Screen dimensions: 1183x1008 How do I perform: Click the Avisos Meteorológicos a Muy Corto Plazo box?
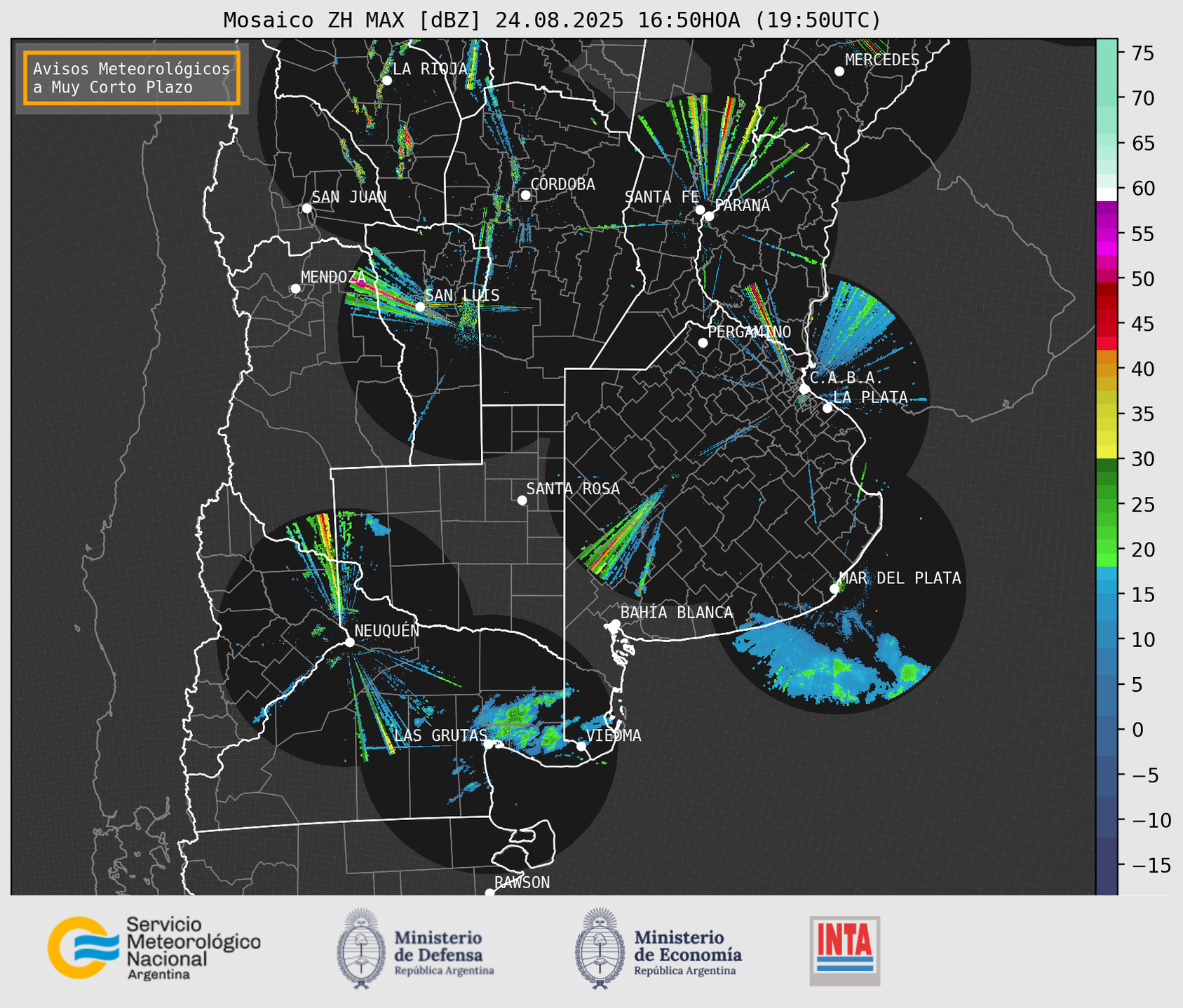pyautogui.click(x=132, y=78)
